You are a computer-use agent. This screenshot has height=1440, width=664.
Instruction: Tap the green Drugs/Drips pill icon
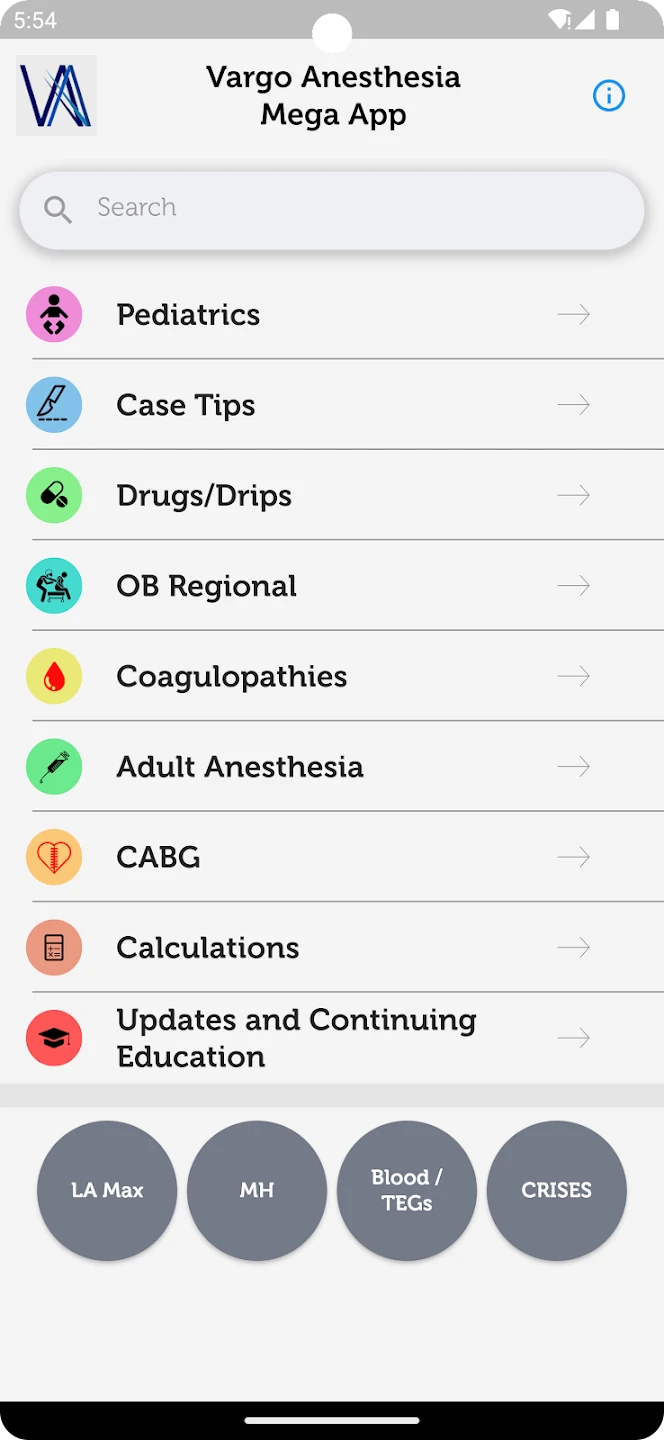(x=54, y=495)
